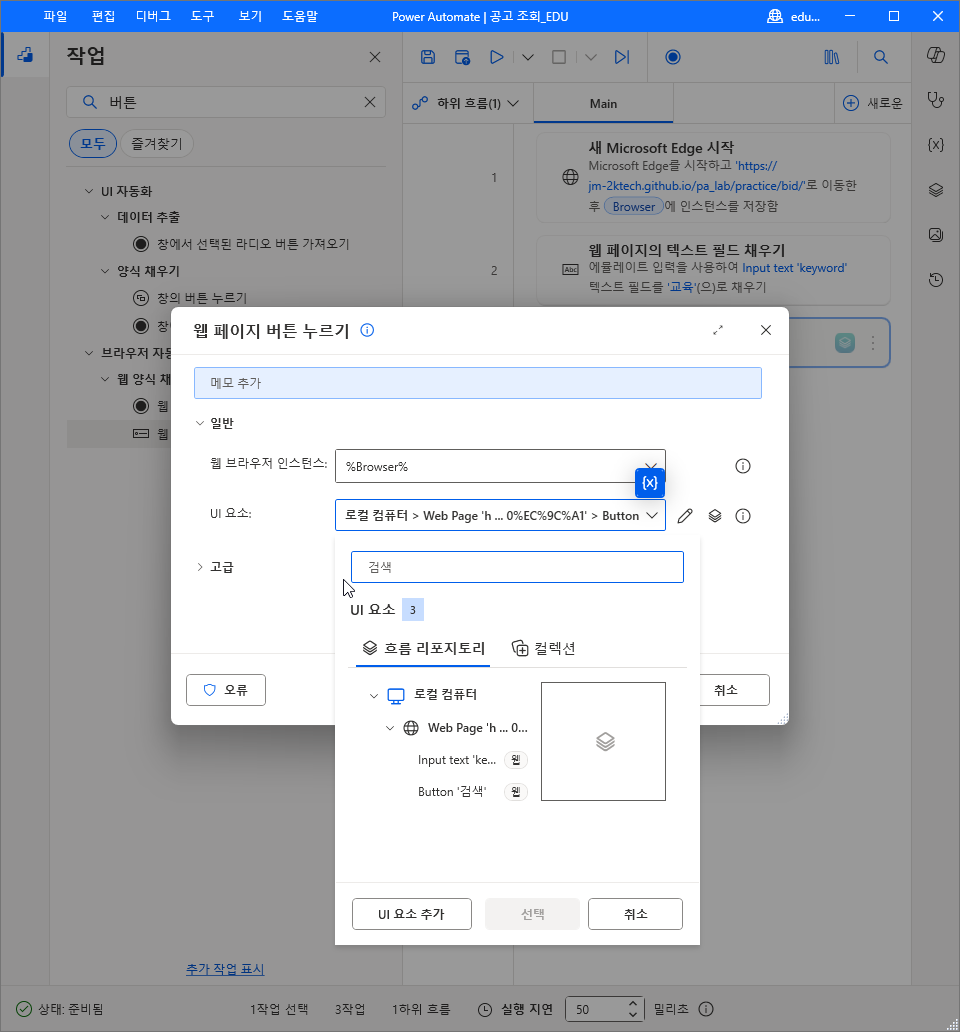Open the 파일 menu

point(55,16)
